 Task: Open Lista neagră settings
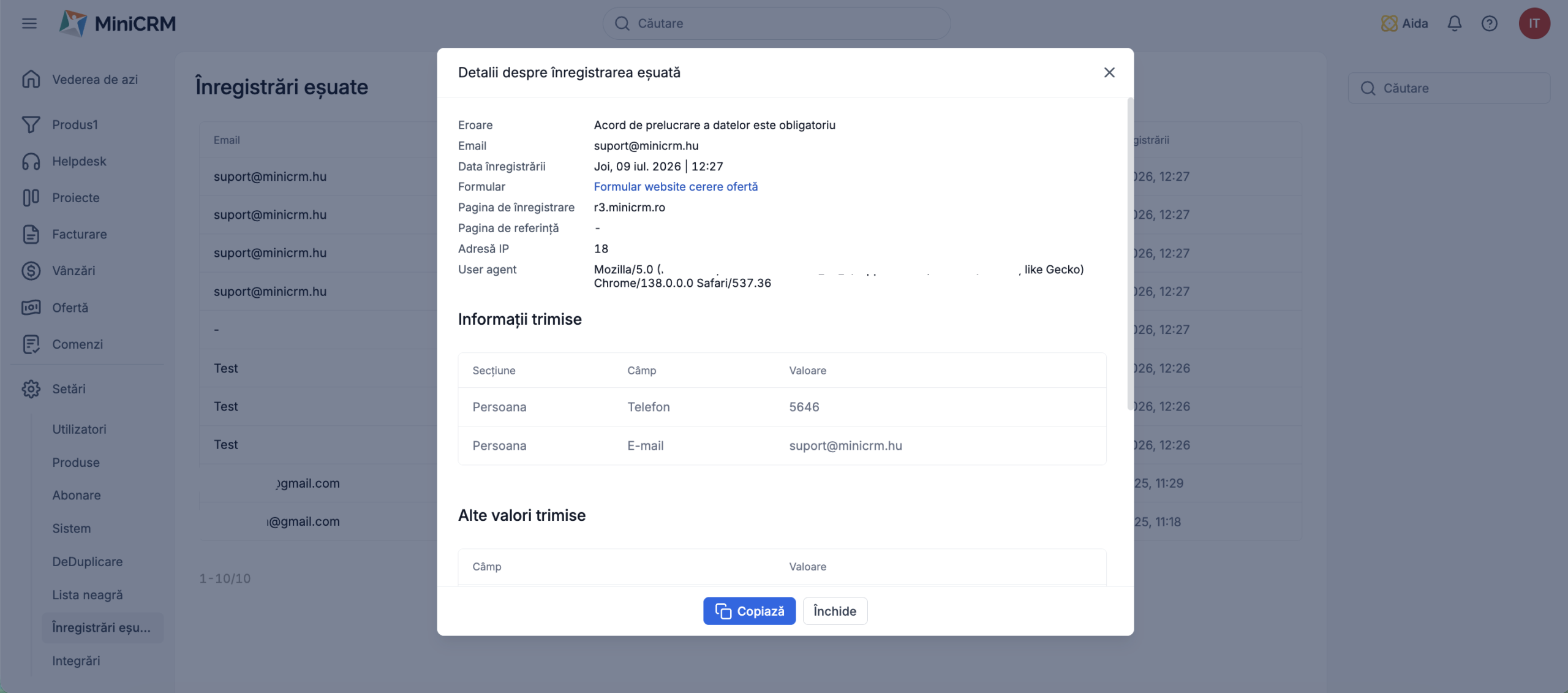(x=87, y=594)
